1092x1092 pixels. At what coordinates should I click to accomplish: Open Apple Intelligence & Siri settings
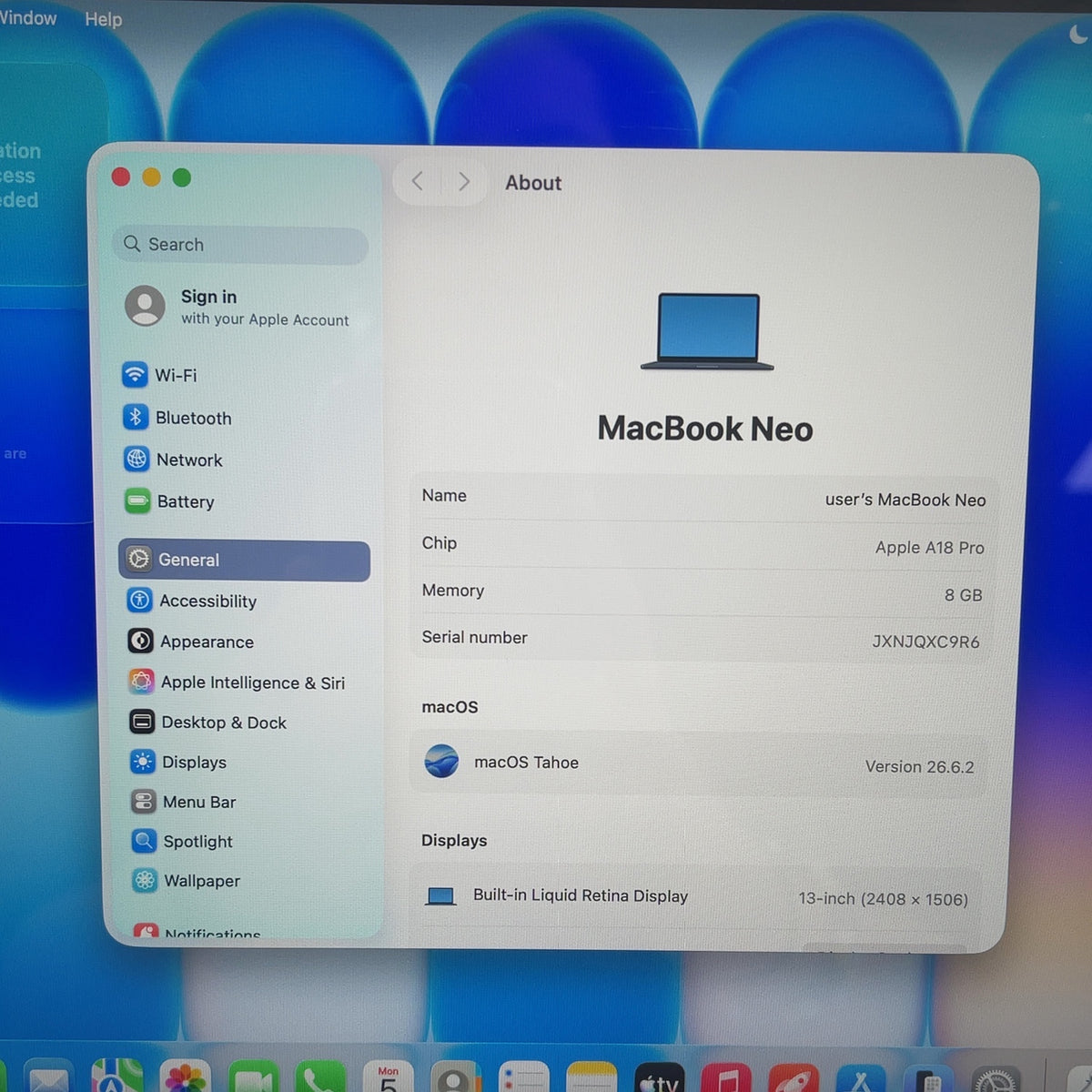tap(237, 682)
